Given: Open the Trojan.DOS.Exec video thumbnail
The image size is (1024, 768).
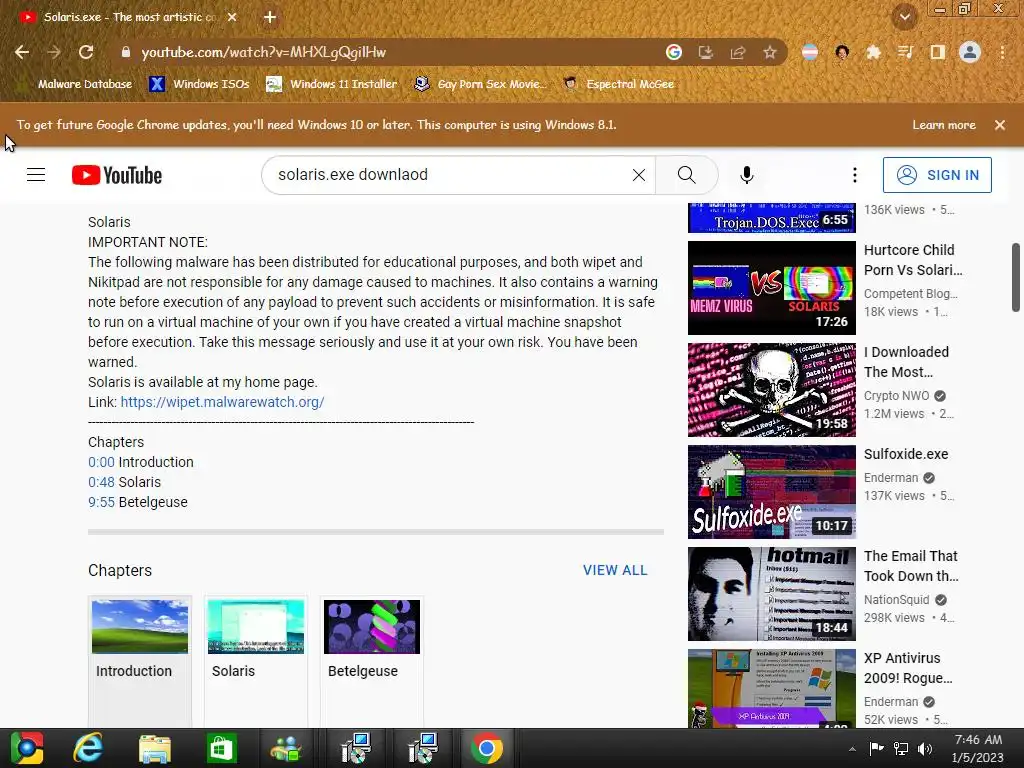Looking at the screenshot, I should coord(771,218).
